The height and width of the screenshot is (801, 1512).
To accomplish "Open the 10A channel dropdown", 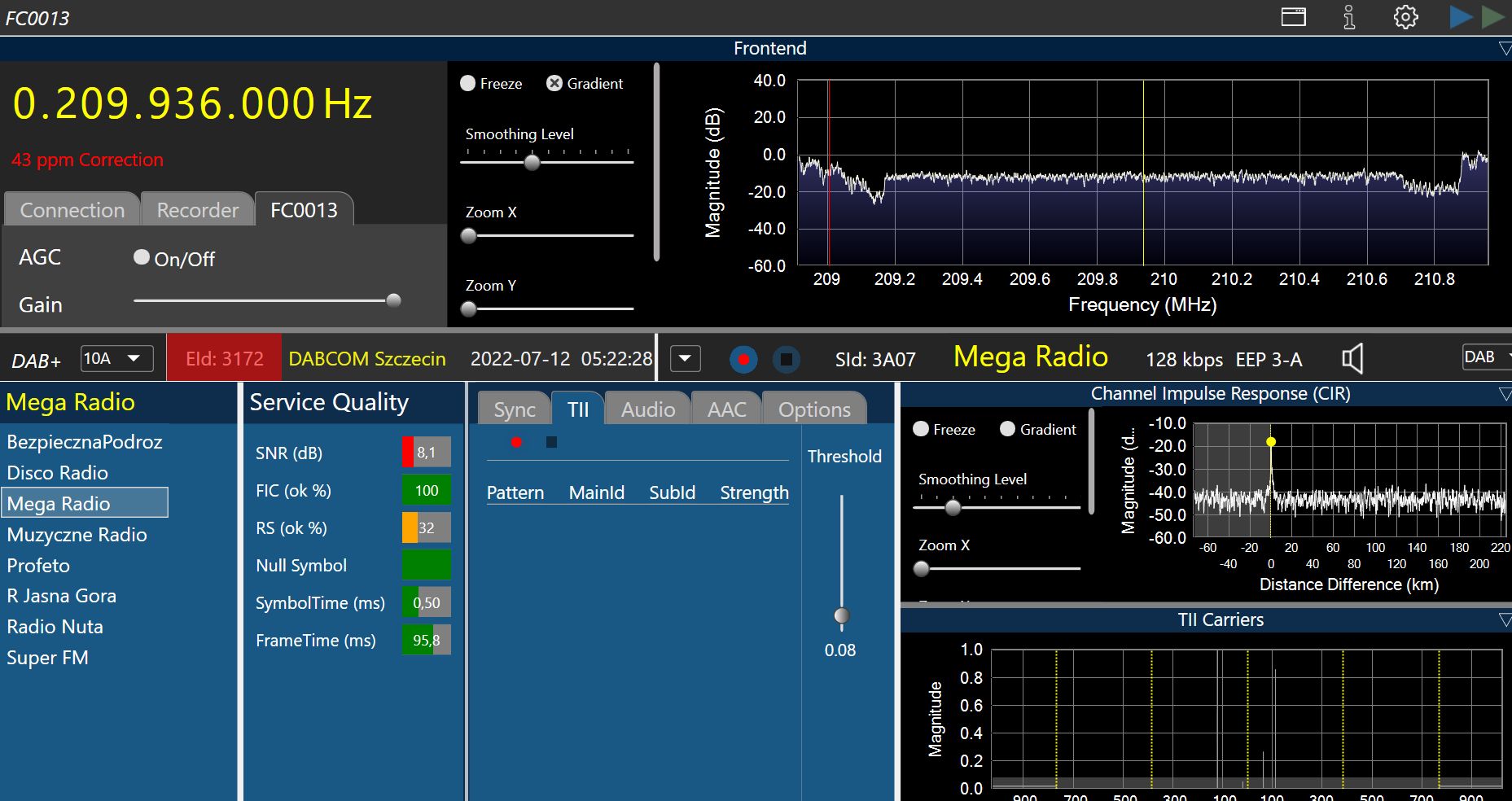I will click(116, 358).
